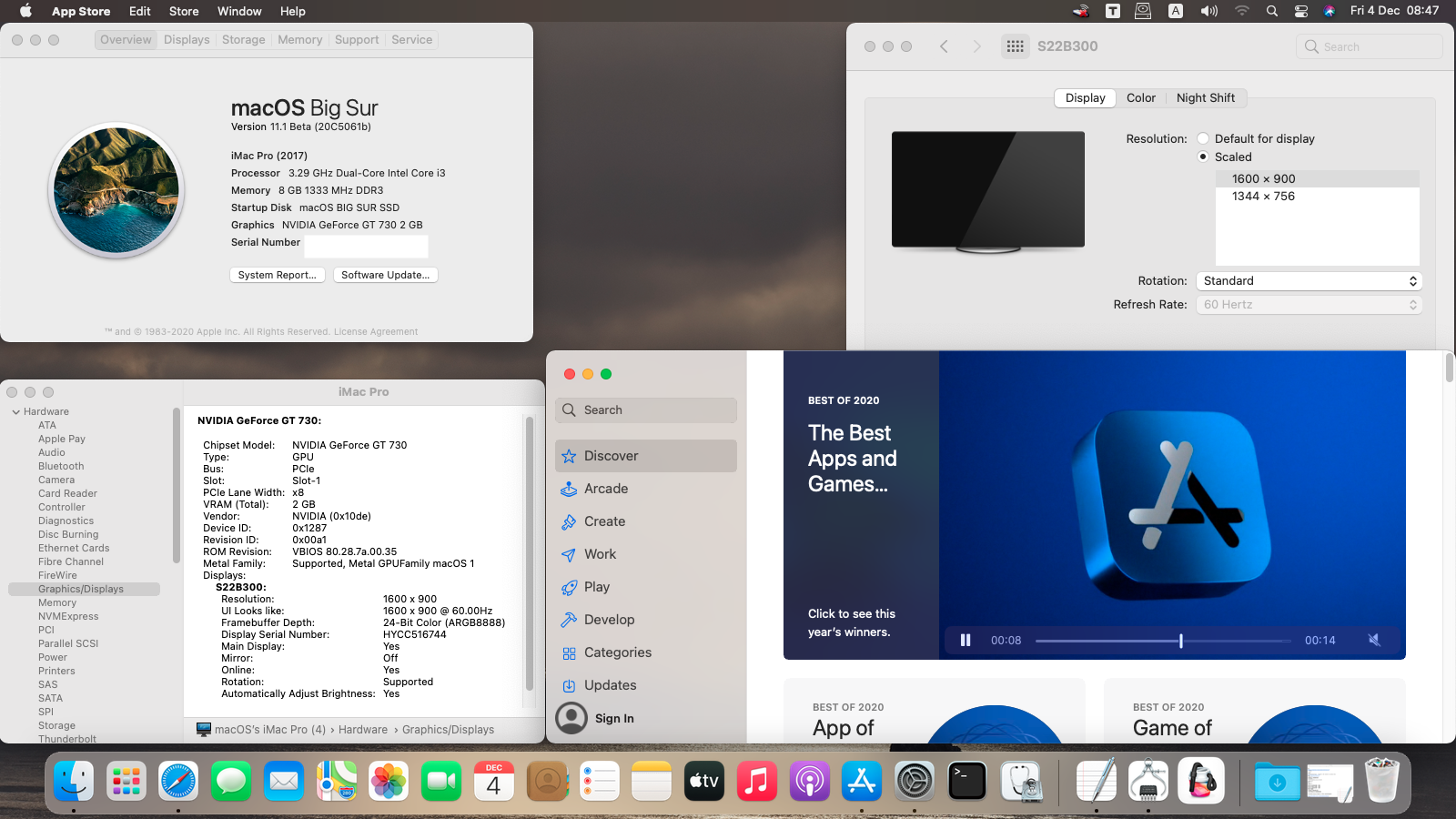Open Podcasts from the Dock

pos(810,782)
